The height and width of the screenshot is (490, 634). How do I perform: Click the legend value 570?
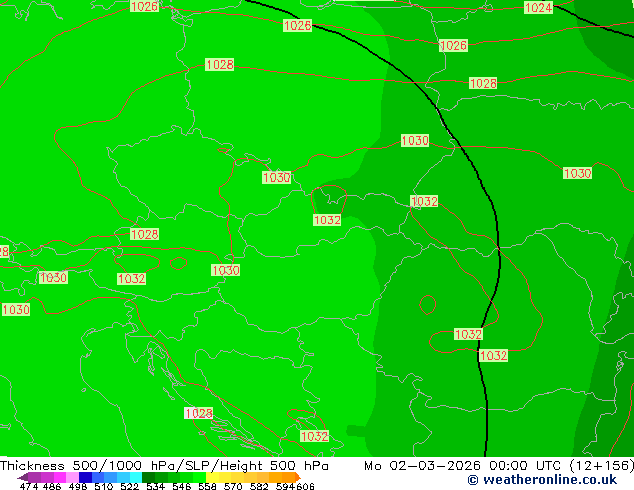coord(233,487)
